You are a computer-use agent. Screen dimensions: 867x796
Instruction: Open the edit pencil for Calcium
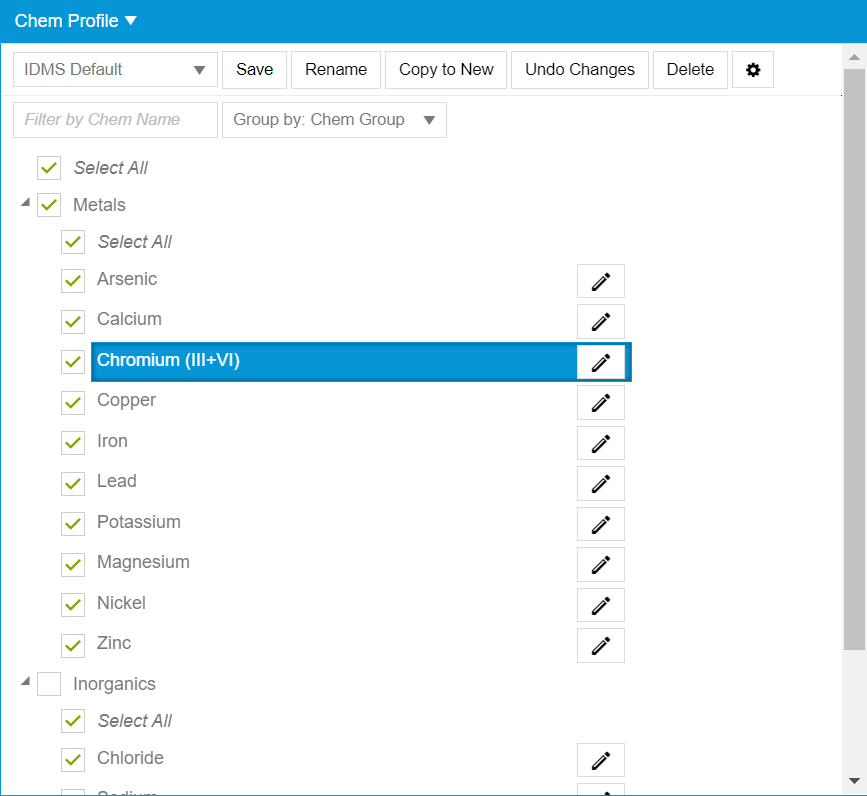pyautogui.click(x=600, y=321)
